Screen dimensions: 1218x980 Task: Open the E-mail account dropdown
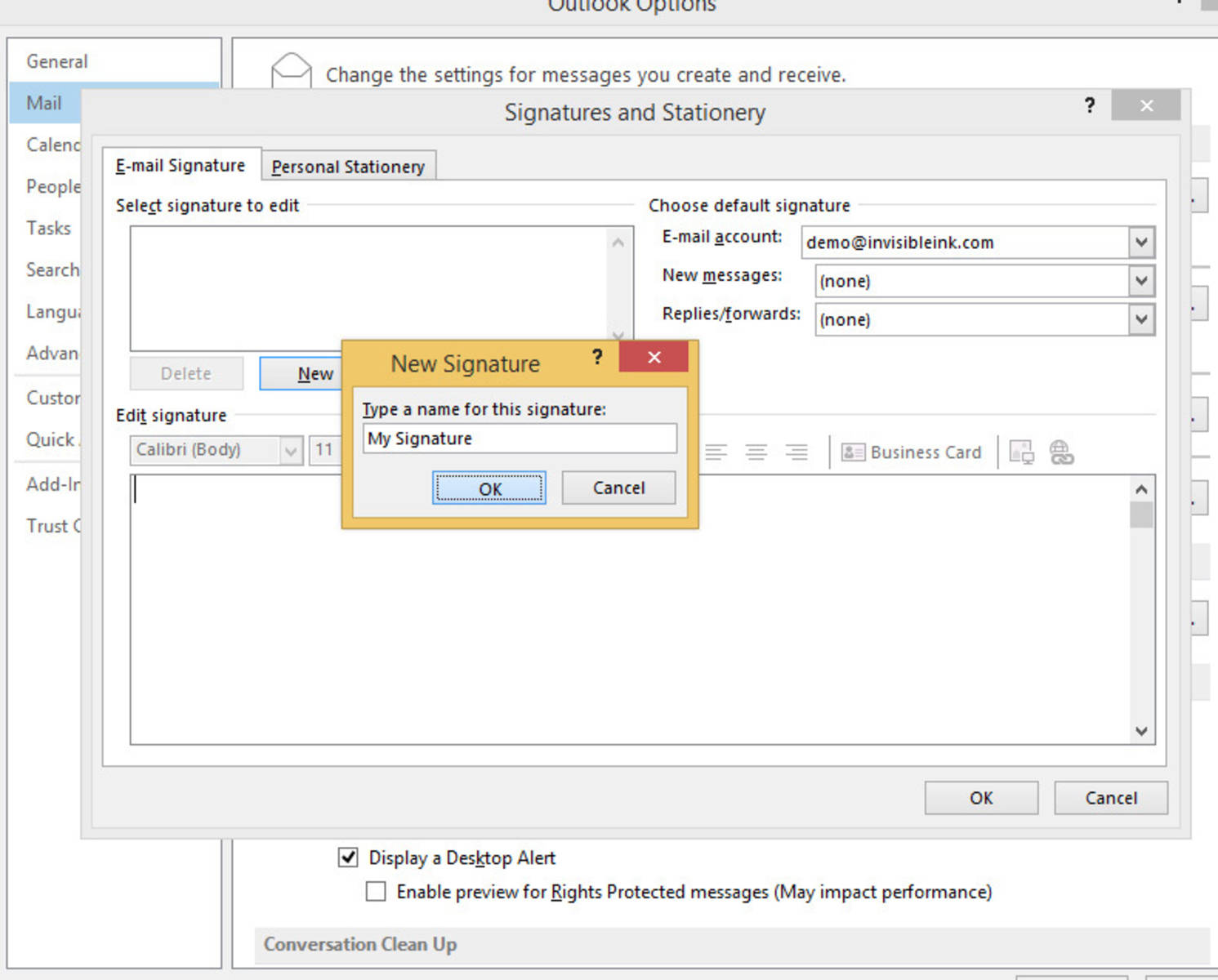point(1141,242)
